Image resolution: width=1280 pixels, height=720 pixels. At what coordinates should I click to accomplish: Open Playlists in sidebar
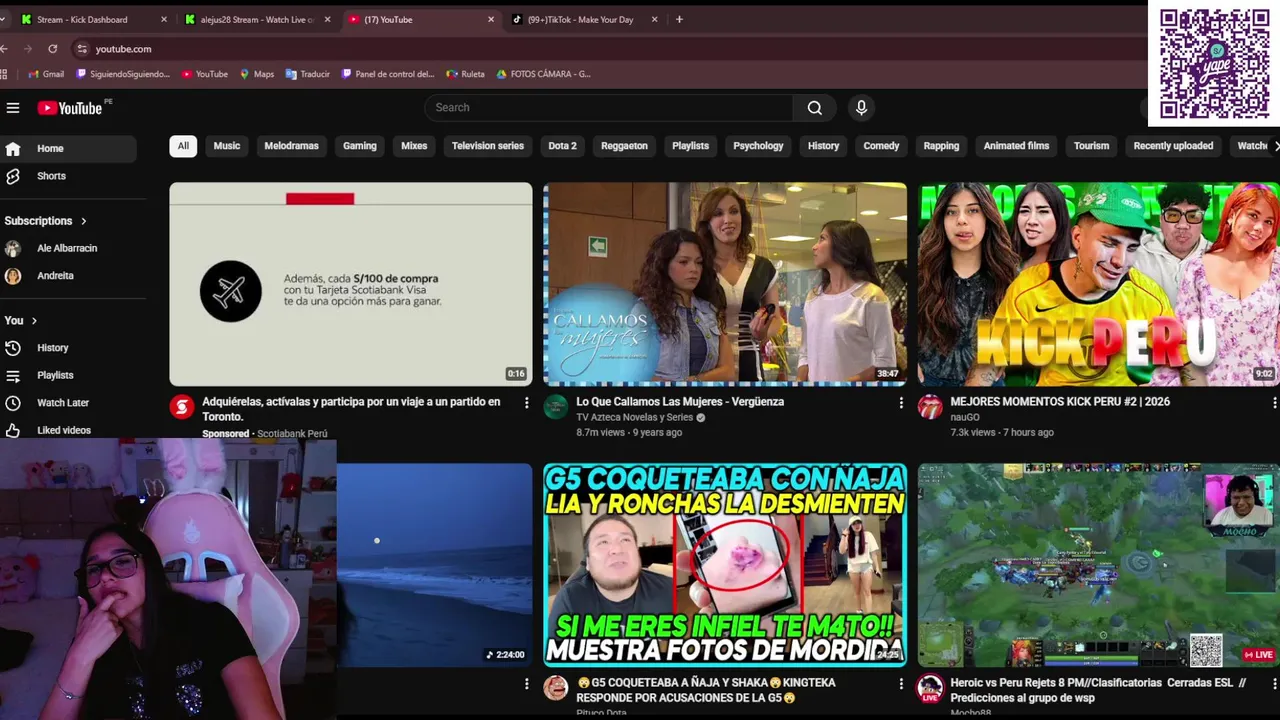coord(68,375)
